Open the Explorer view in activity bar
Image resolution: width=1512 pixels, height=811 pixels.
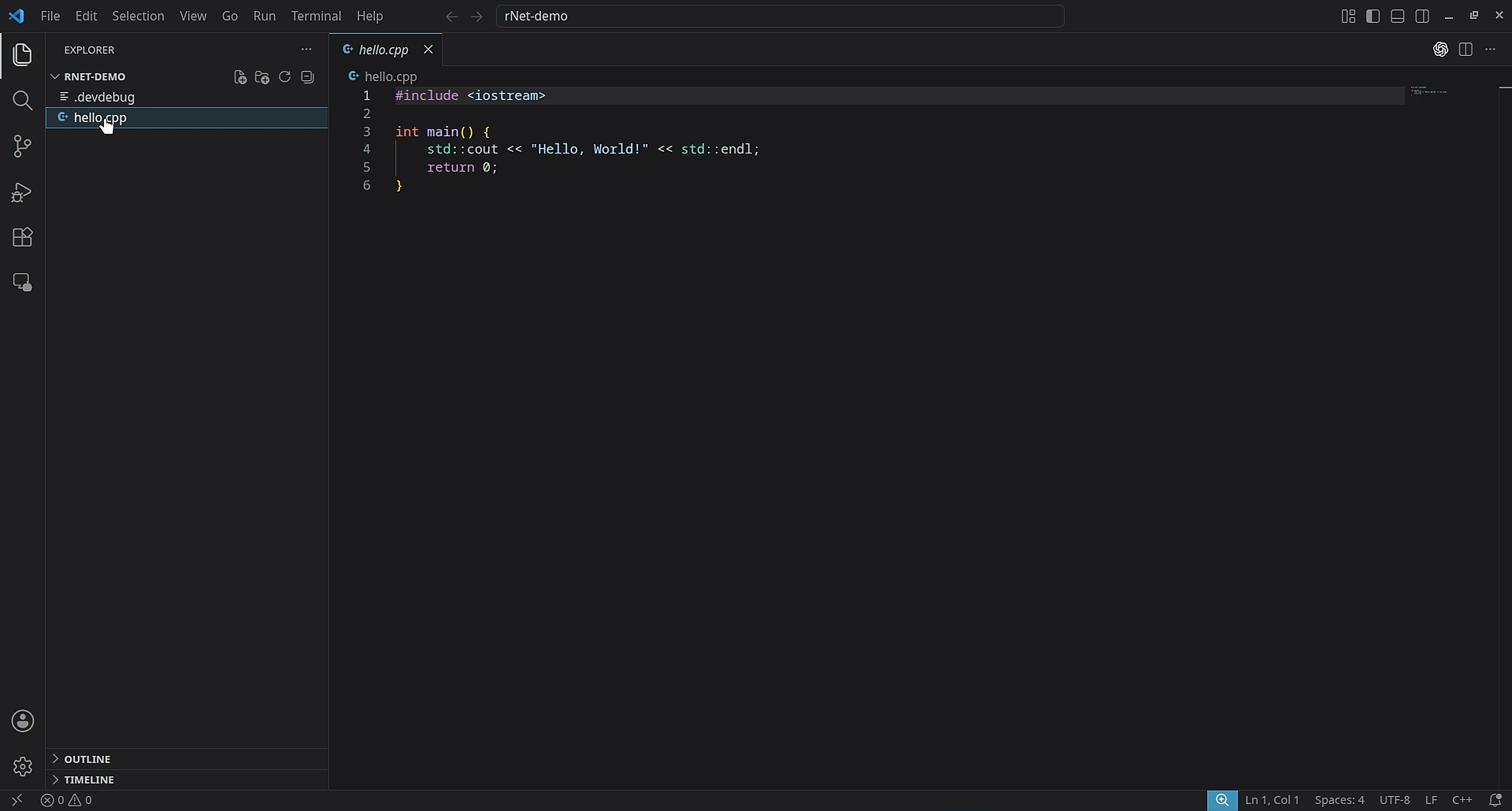click(22, 55)
